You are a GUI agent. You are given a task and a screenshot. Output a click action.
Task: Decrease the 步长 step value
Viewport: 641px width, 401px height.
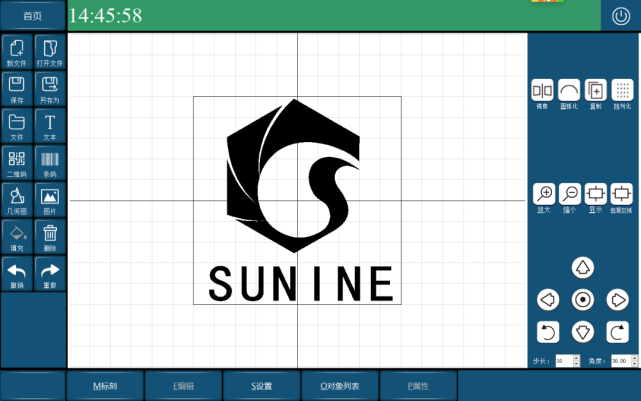tap(576, 364)
